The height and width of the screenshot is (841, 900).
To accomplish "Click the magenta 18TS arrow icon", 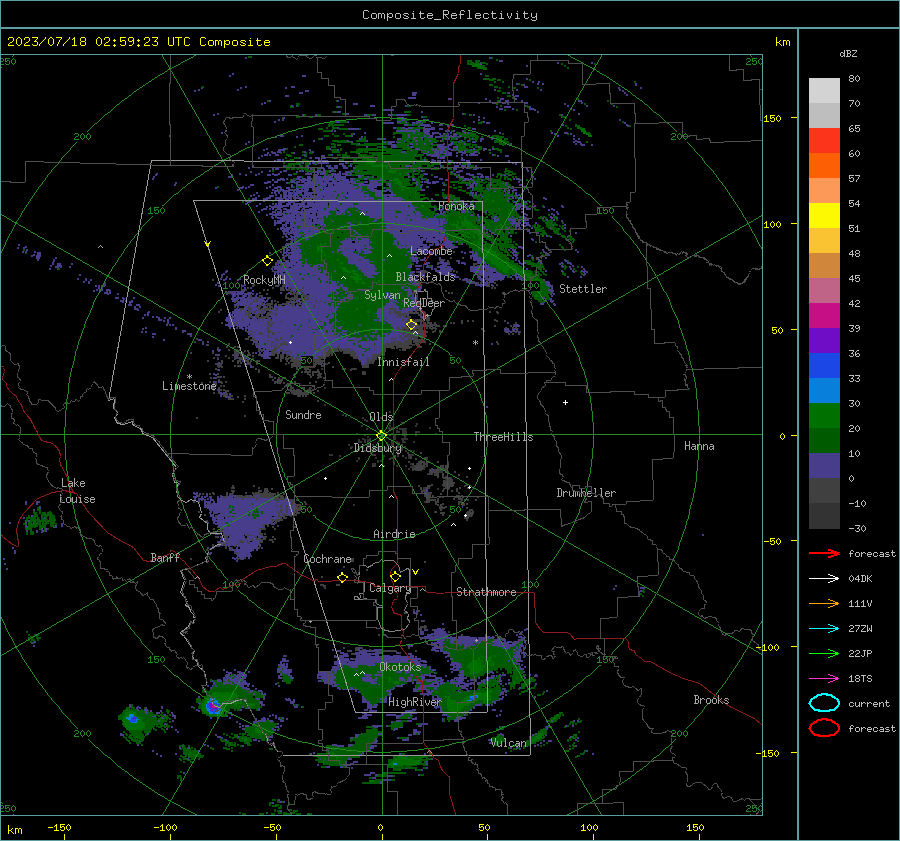I will tap(824, 678).
